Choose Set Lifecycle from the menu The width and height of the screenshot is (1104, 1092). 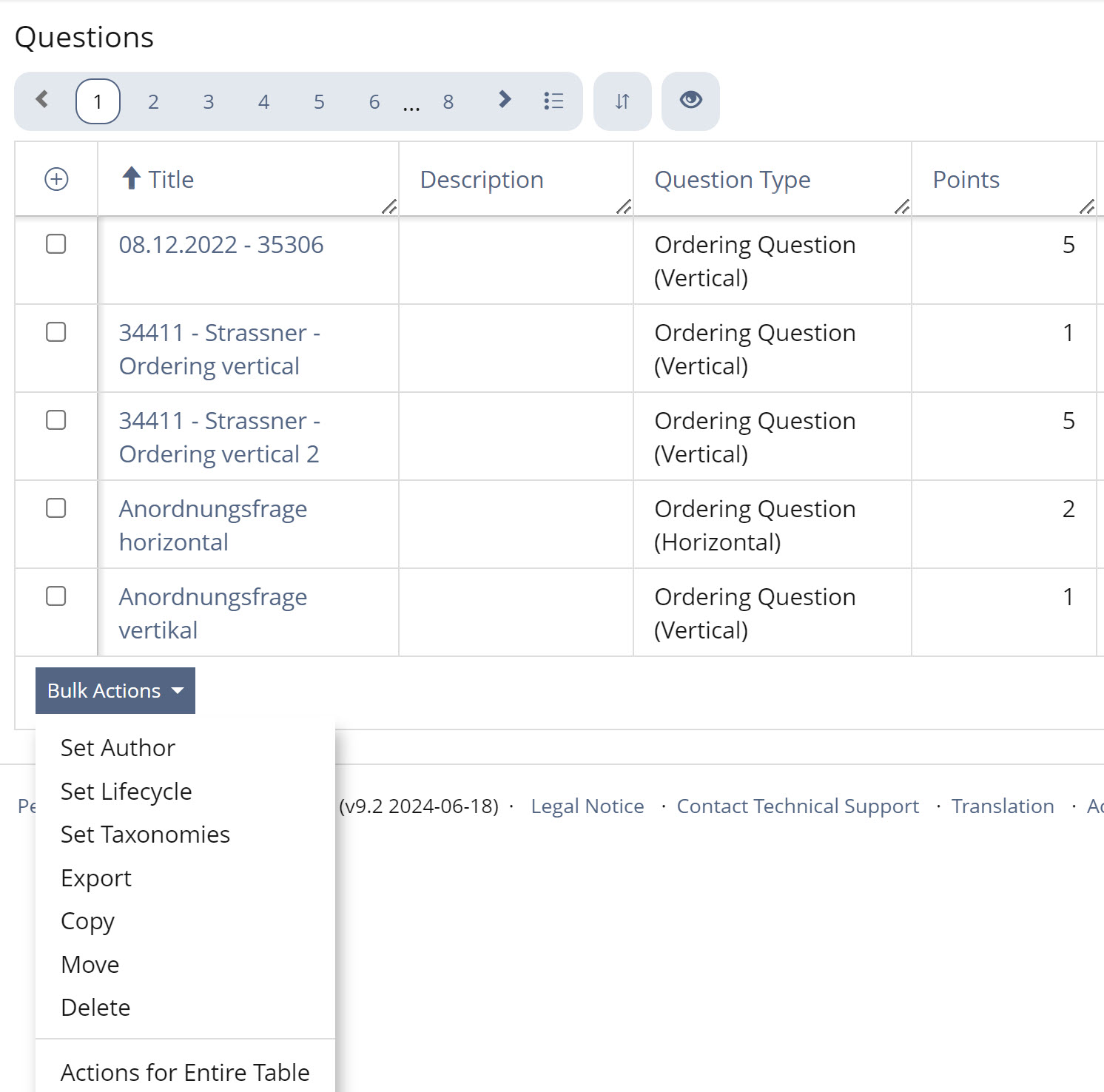[x=126, y=792]
